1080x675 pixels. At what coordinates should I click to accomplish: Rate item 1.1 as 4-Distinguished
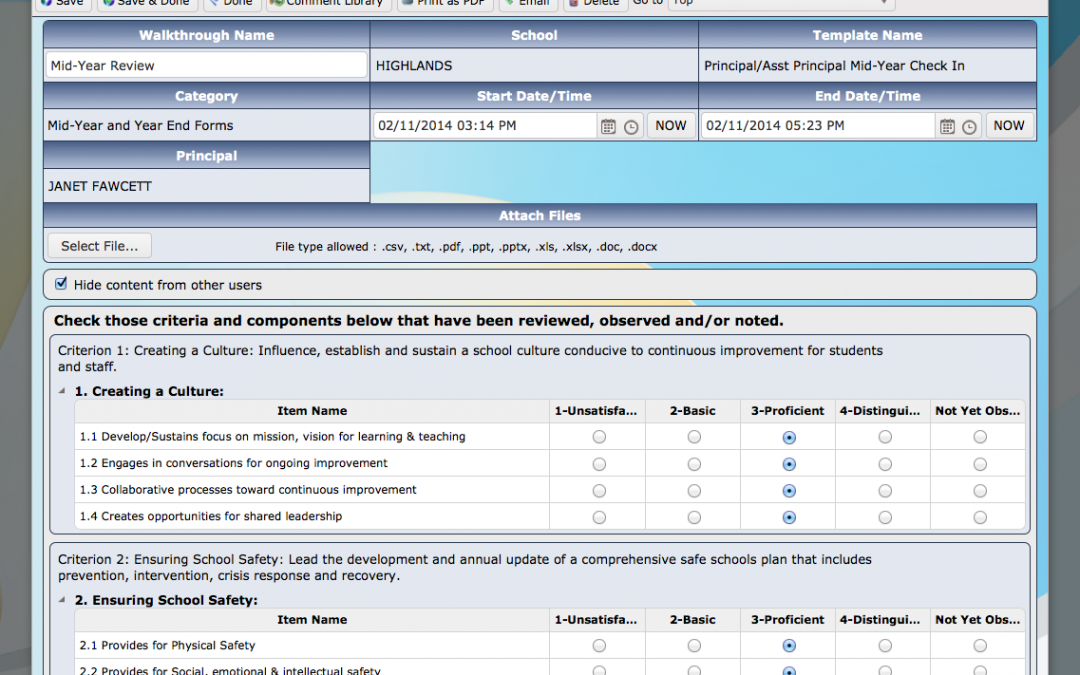click(x=885, y=437)
